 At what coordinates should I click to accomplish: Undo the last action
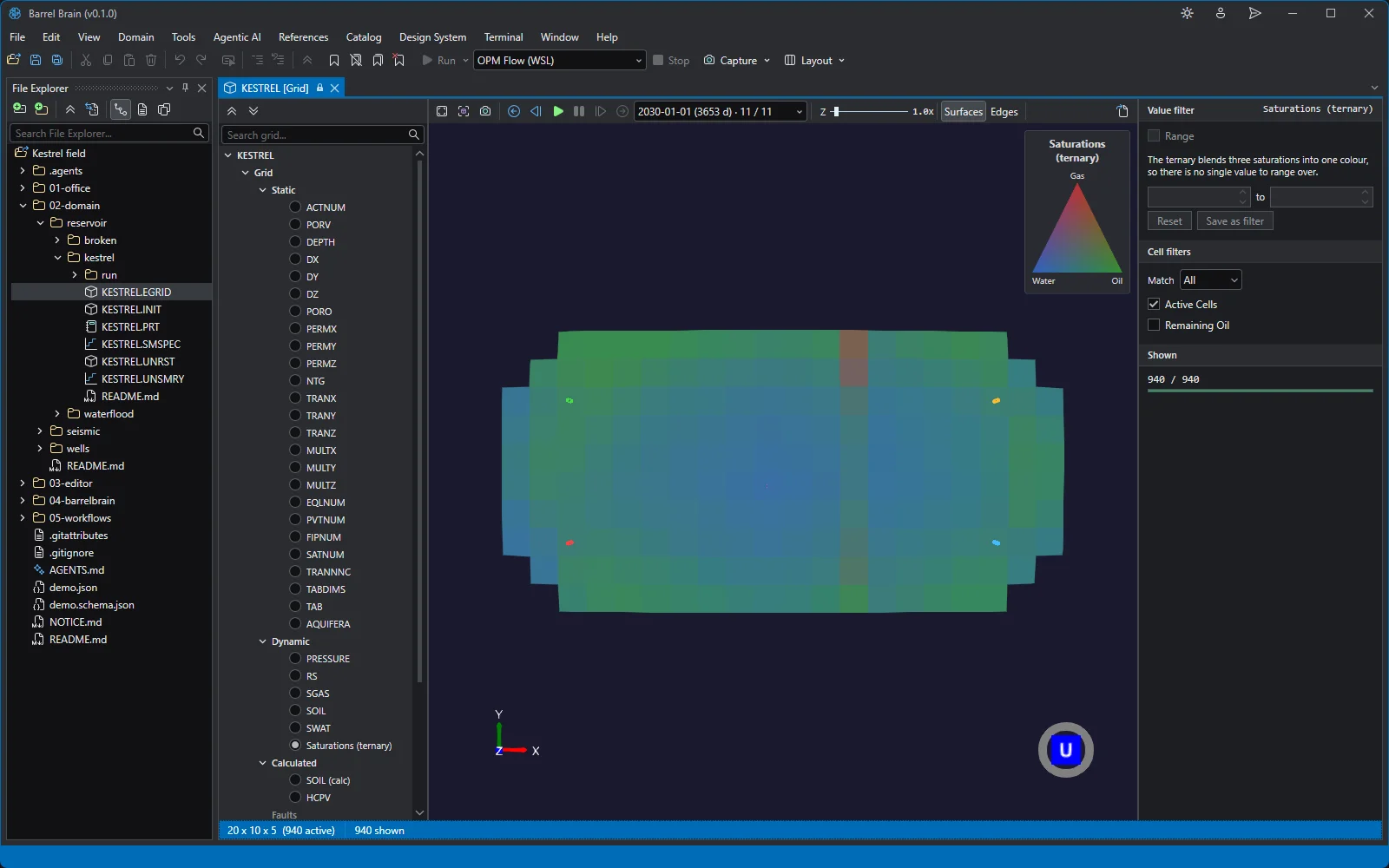(x=180, y=60)
